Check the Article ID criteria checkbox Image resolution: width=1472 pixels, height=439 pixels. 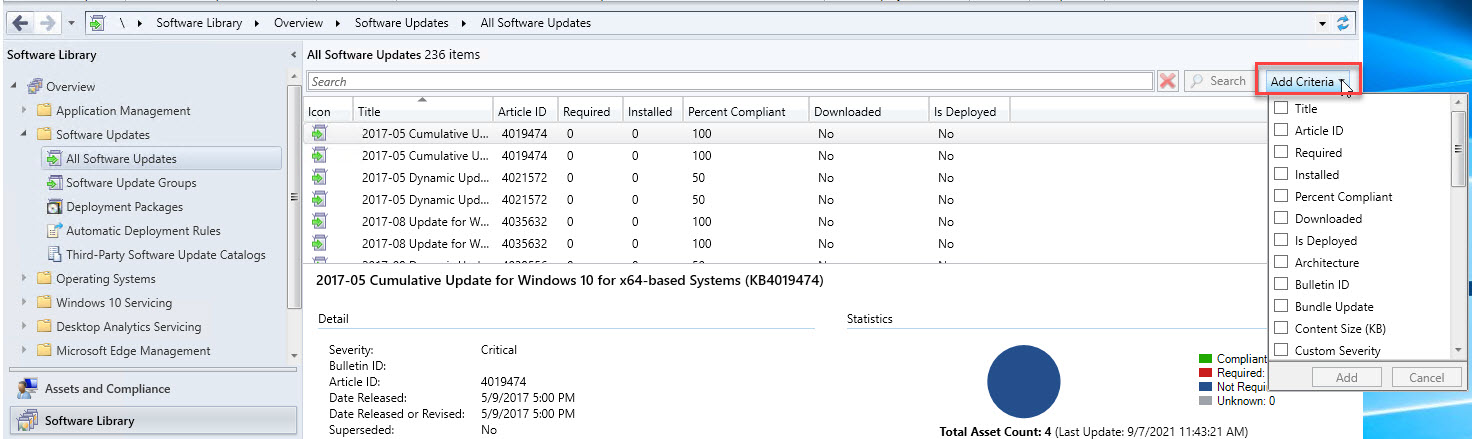tap(1281, 131)
